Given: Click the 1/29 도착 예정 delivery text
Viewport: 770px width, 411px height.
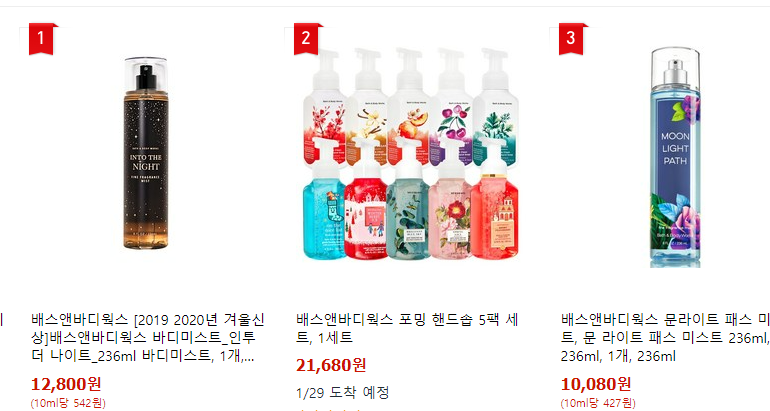Looking at the screenshot, I should (343, 392).
